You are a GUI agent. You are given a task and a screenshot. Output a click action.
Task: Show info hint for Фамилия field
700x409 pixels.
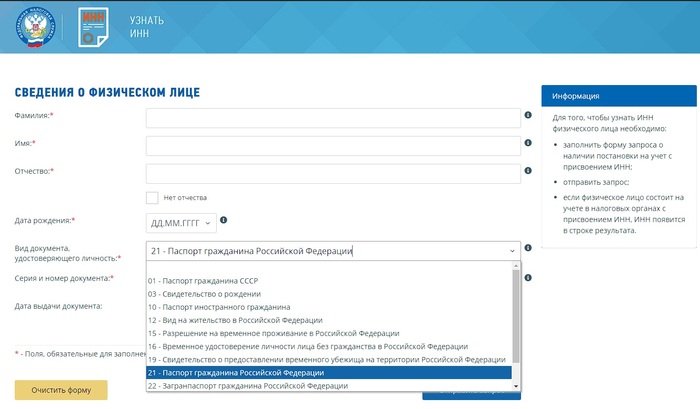pyautogui.click(x=528, y=115)
